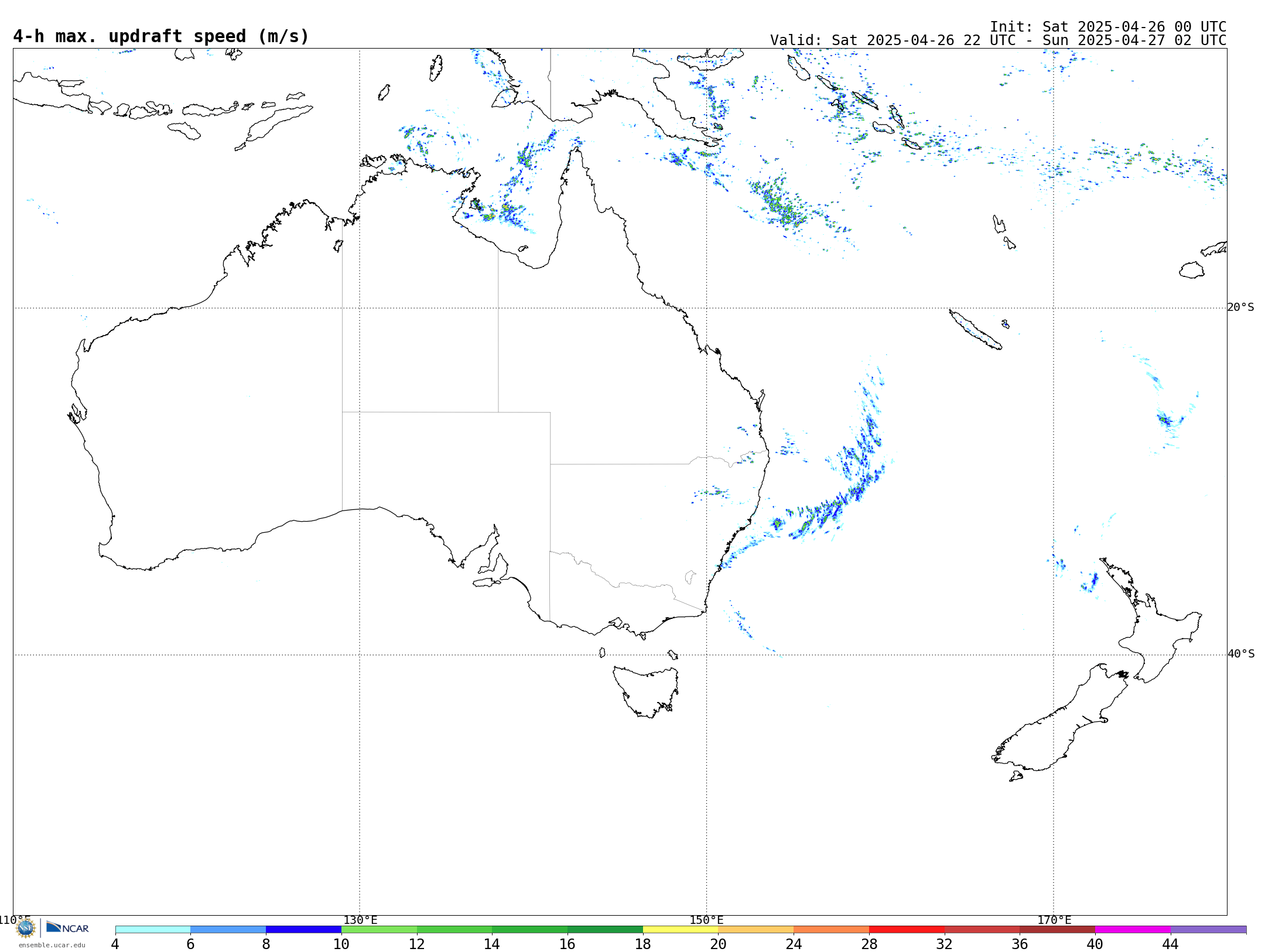
Task: Click the colorbar tick label "32"
Action: click(x=945, y=944)
